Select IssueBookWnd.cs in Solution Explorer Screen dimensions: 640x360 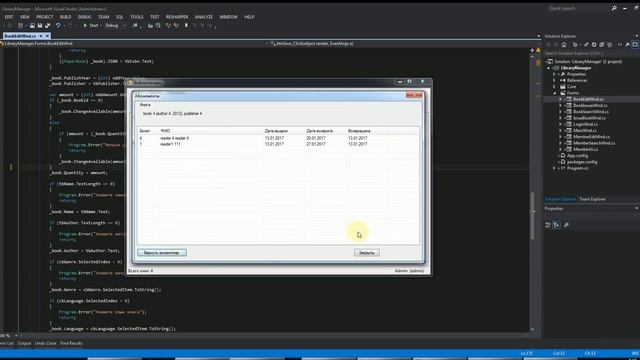click(x=589, y=118)
